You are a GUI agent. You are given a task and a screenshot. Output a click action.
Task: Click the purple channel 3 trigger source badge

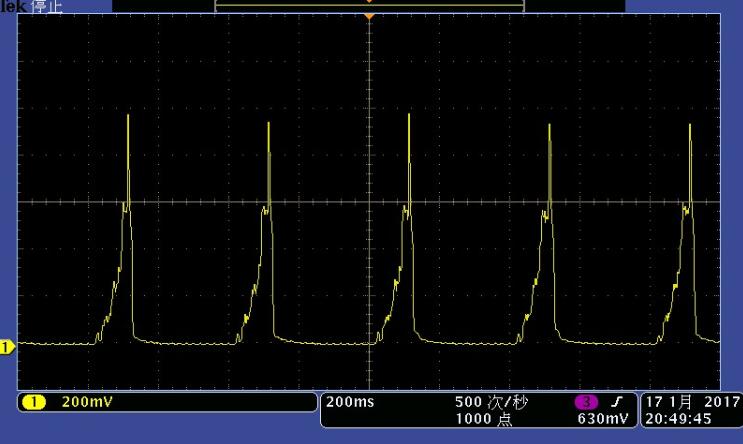click(x=584, y=402)
